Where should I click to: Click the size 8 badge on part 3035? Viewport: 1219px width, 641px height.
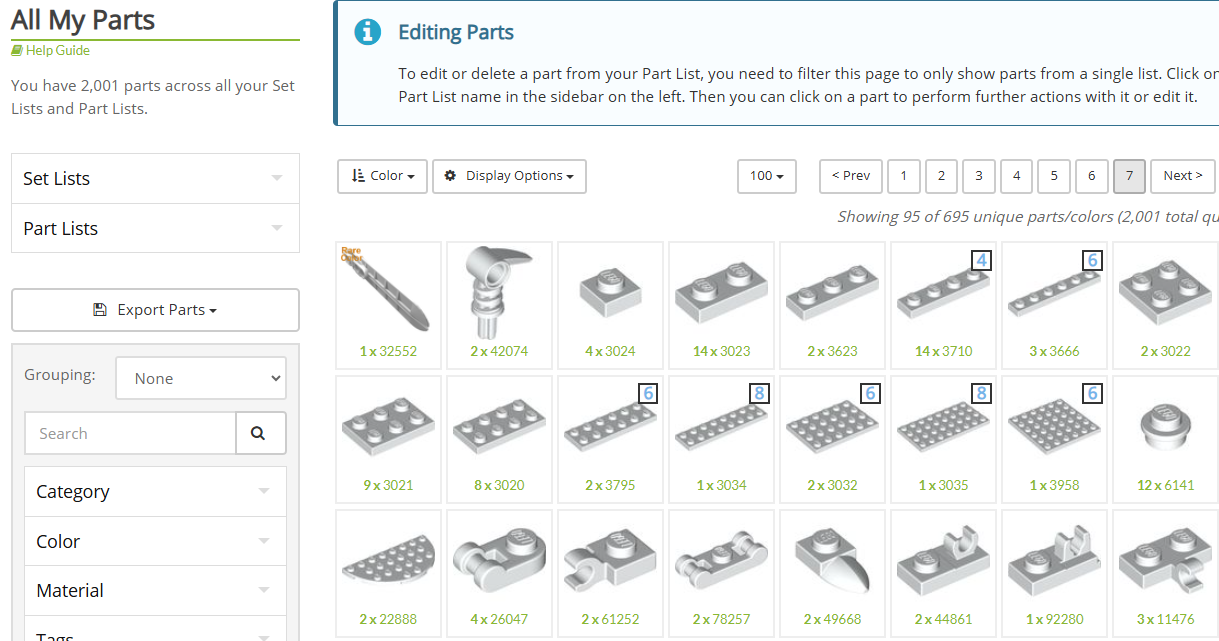[981, 394]
